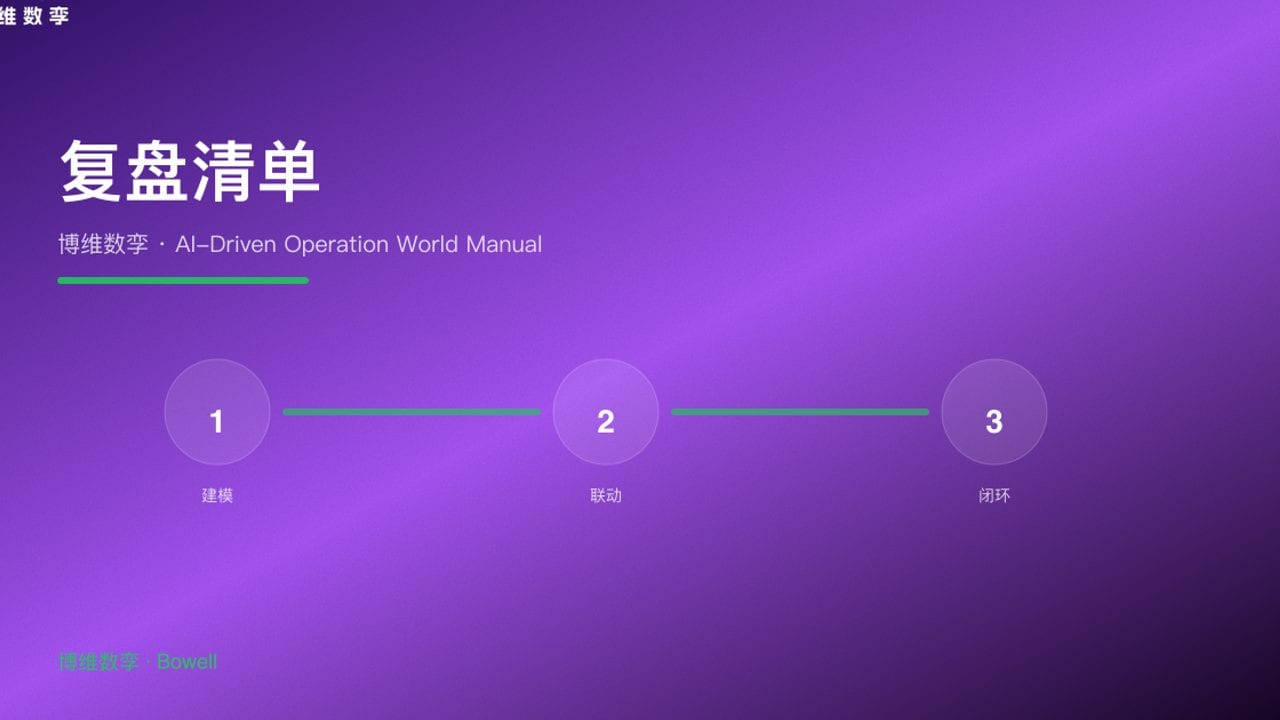Viewport: 1280px width, 720px height.
Task: Click the progress line between steps 1 and 2
Action: point(411,411)
